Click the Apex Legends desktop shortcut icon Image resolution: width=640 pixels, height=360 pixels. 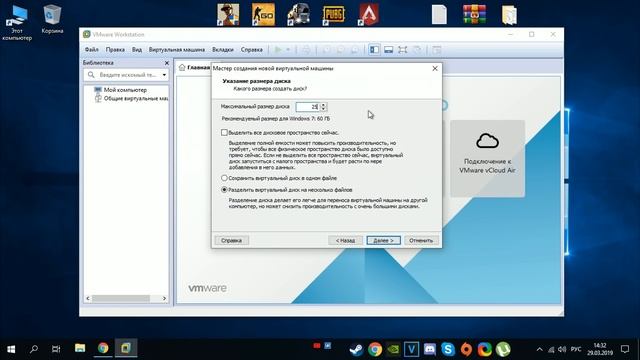[x=369, y=14]
